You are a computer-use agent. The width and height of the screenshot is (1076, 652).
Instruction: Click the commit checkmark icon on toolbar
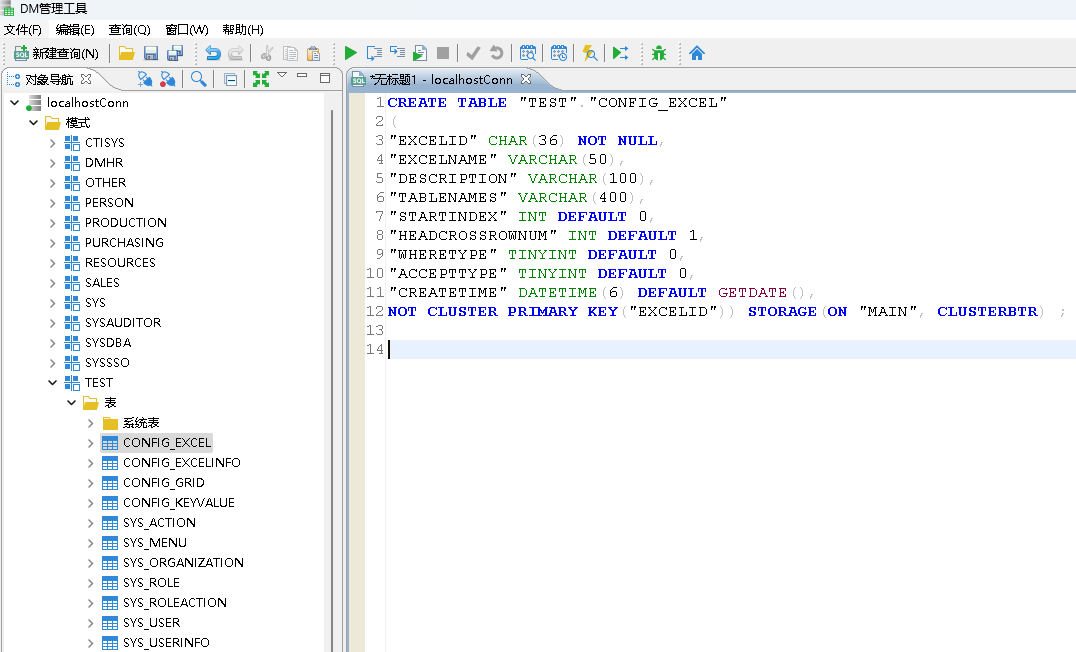474,53
